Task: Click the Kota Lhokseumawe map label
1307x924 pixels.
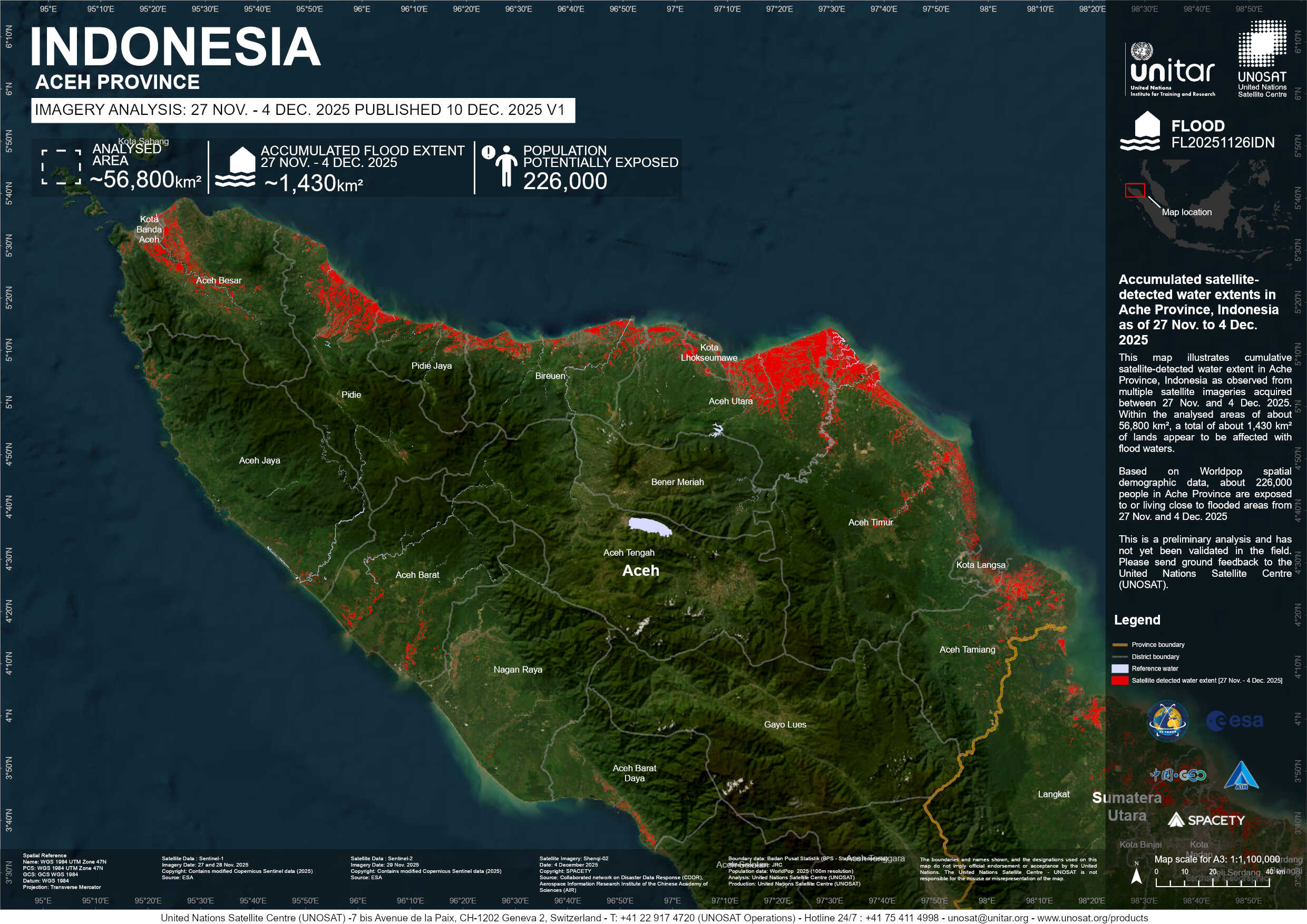Action: [x=709, y=352]
